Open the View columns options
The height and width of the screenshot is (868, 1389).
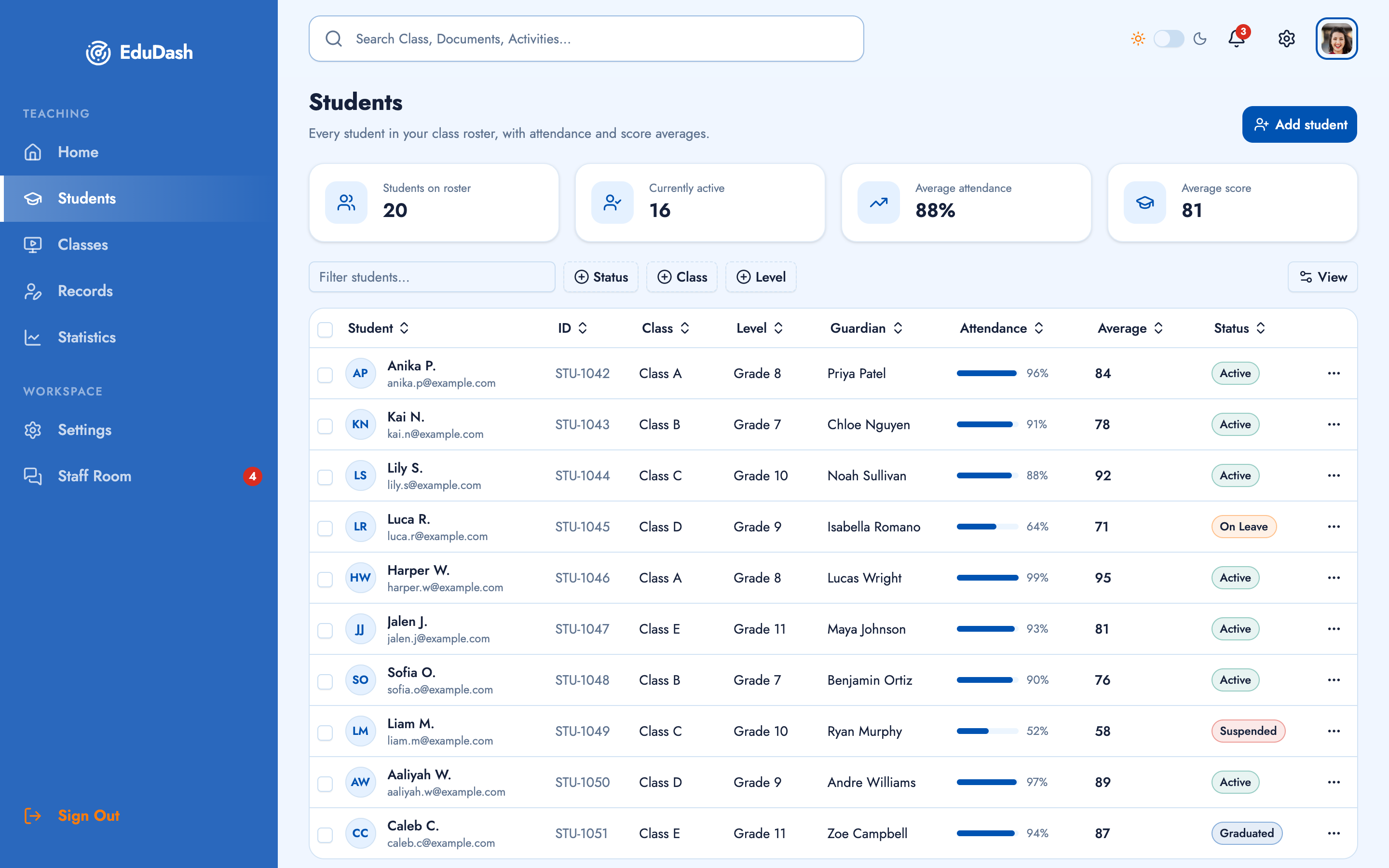tap(1322, 277)
